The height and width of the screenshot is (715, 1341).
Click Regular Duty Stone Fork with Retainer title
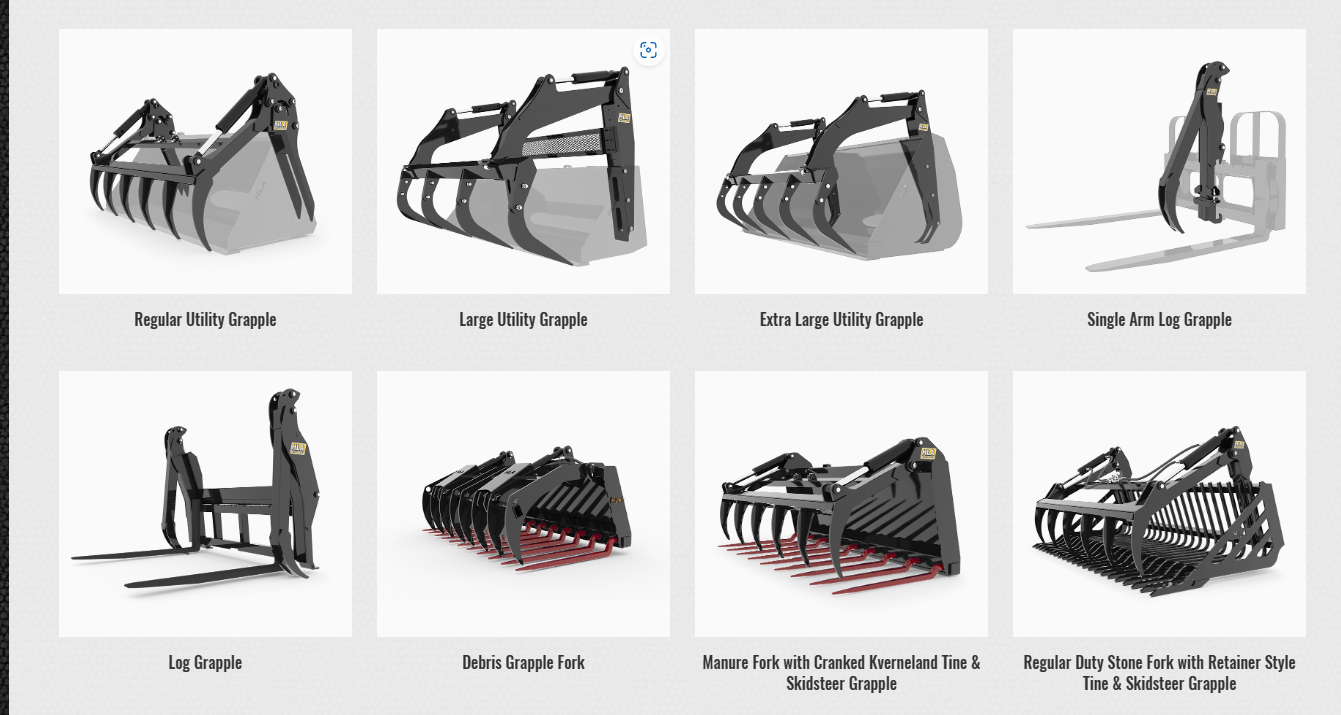[1159, 673]
